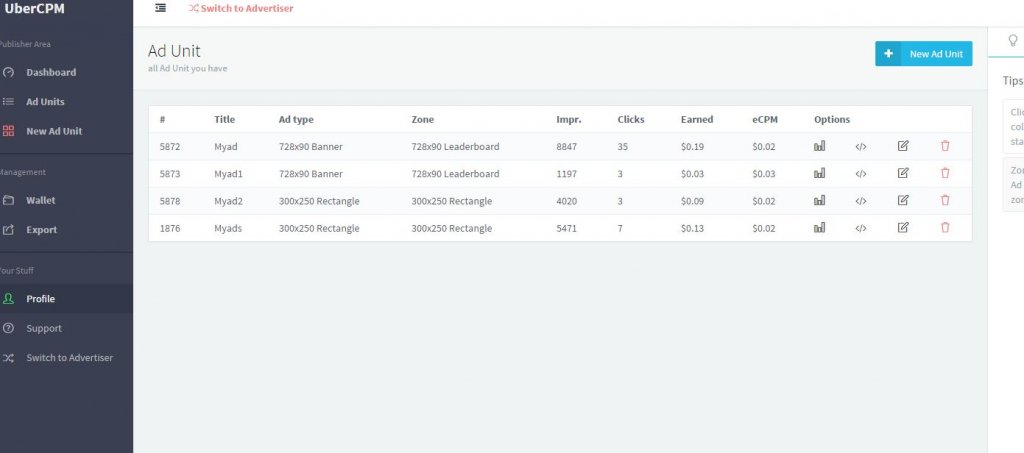The height and width of the screenshot is (453, 1024).
Task: Click the Wallet icon in sidebar
Action: click(8, 200)
